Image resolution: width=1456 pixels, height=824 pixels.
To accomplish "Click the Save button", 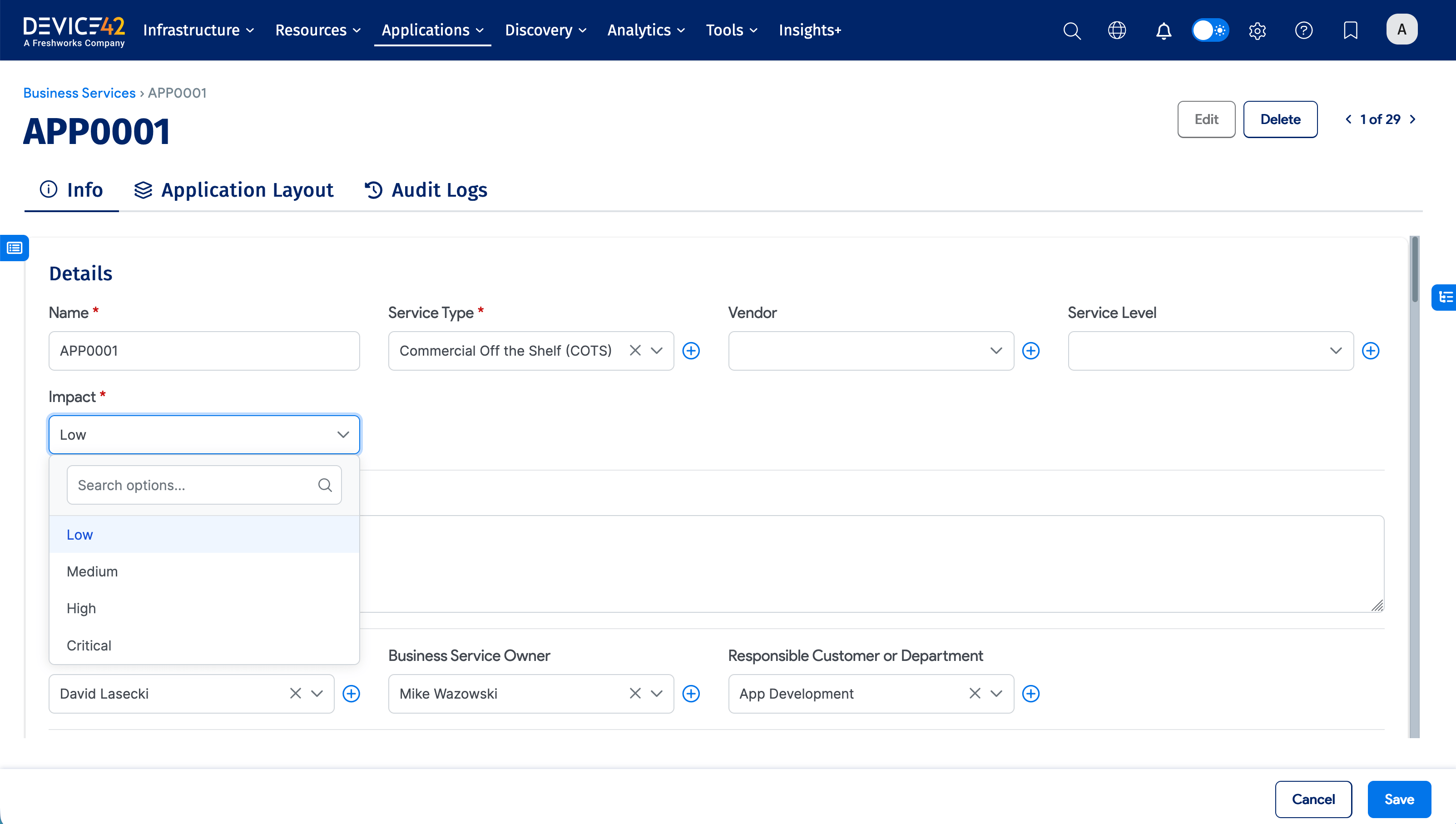I will tap(1399, 799).
